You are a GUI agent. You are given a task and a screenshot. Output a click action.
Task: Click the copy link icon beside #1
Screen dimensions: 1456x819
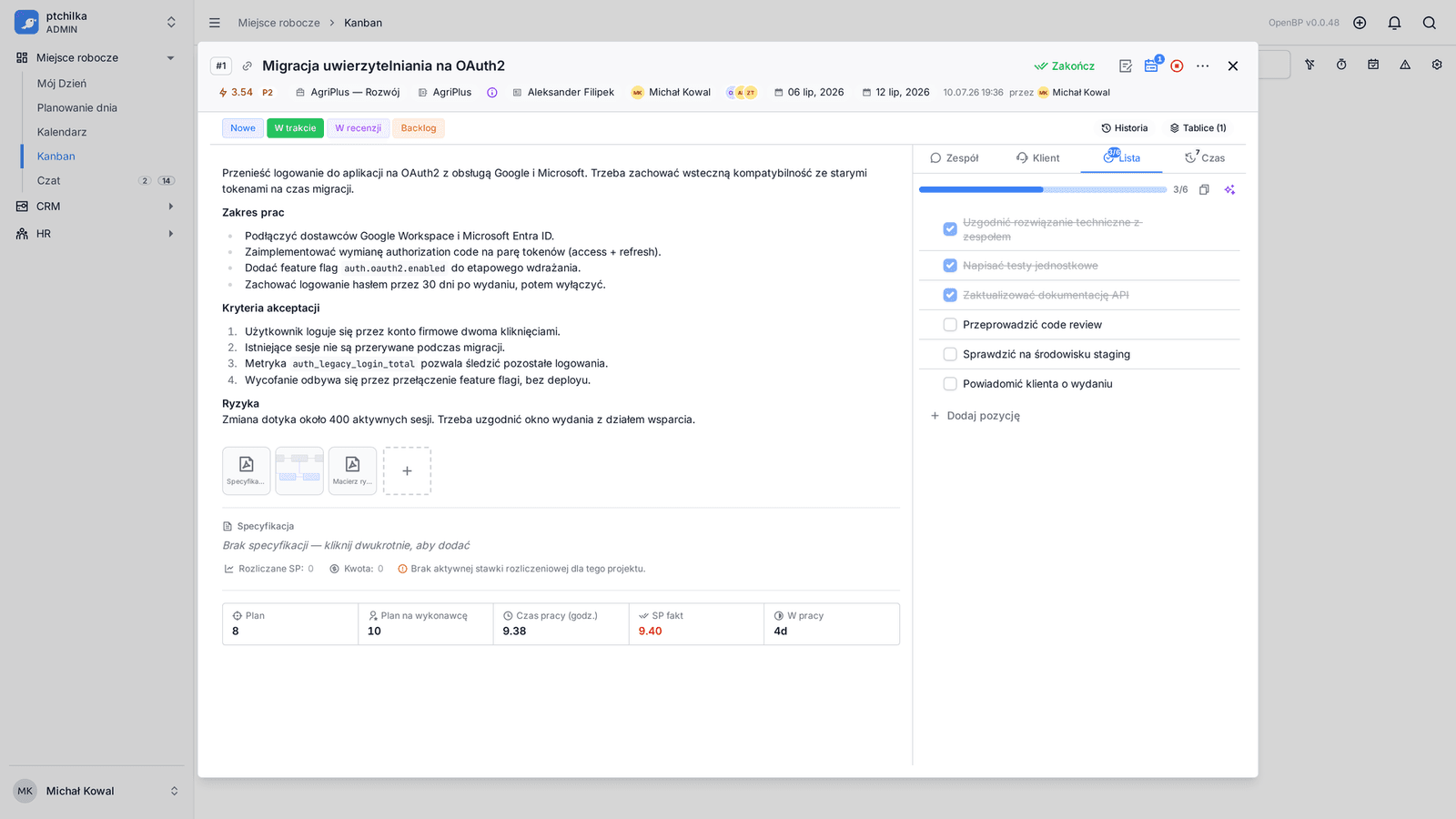tap(247, 66)
